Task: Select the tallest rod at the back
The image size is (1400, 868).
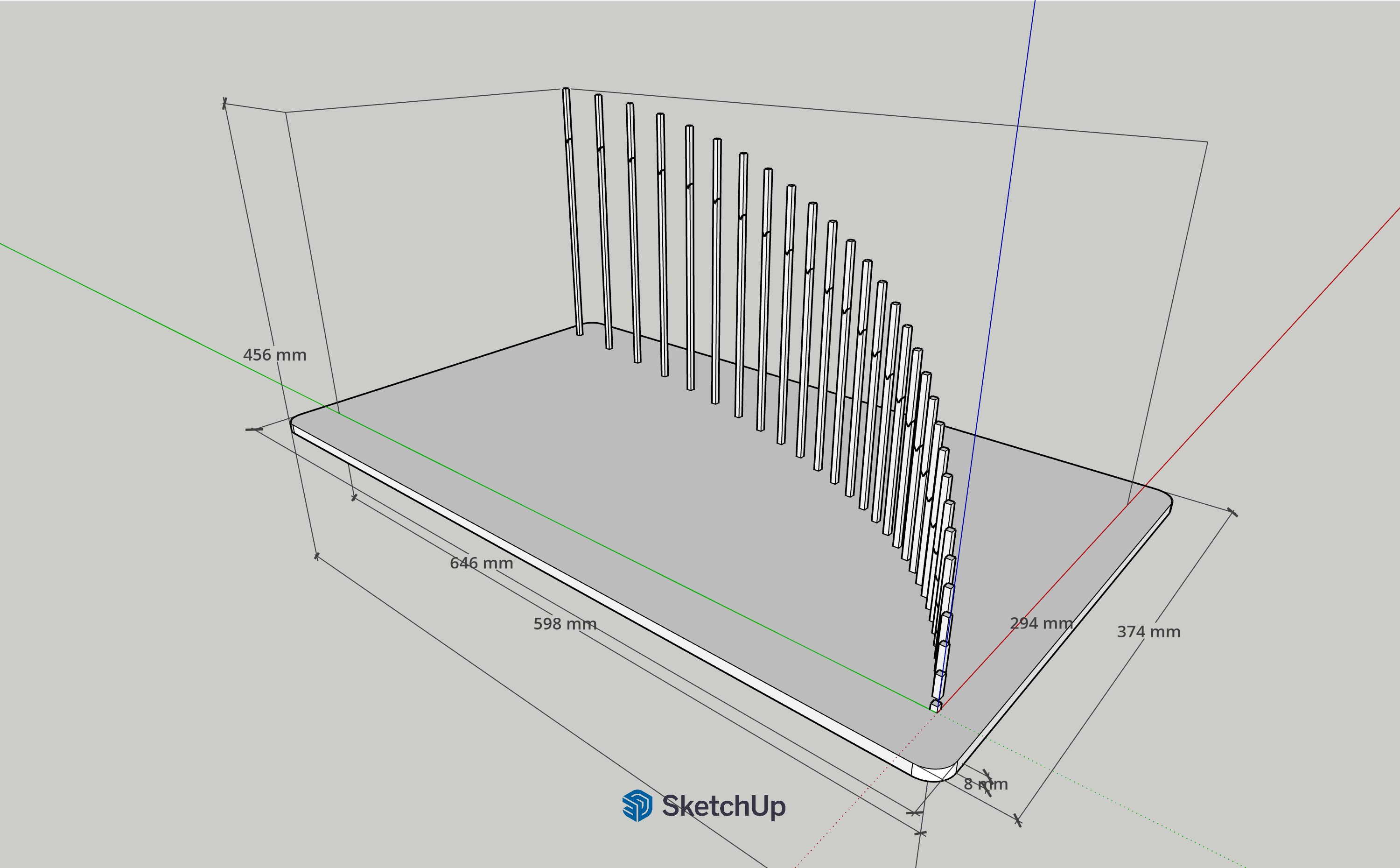Action: coord(572,212)
